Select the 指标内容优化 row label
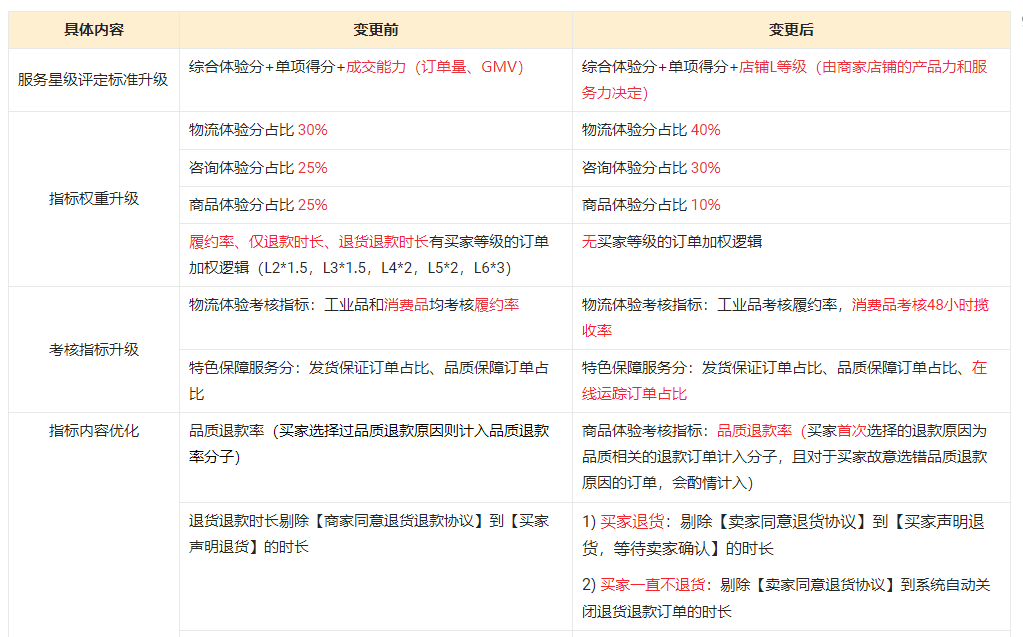The height and width of the screenshot is (637, 1023). click(94, 431)
